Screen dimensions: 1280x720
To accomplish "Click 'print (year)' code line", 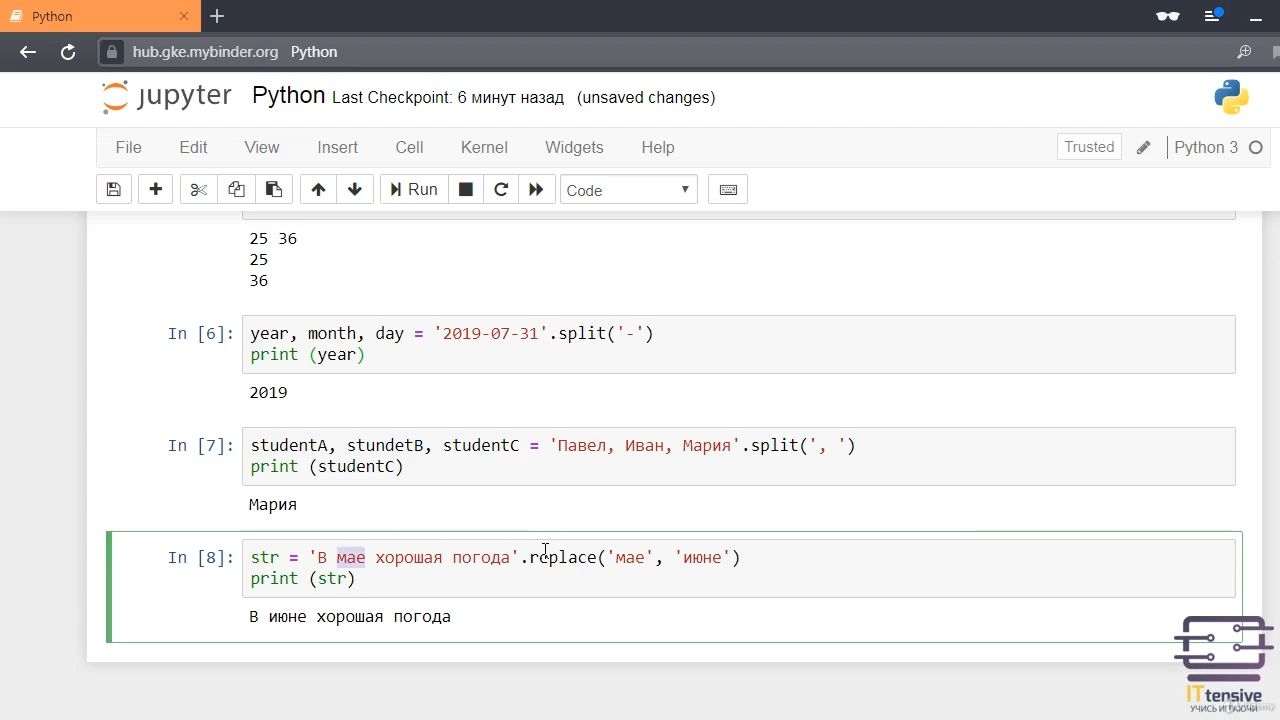I will click(307, 355).
